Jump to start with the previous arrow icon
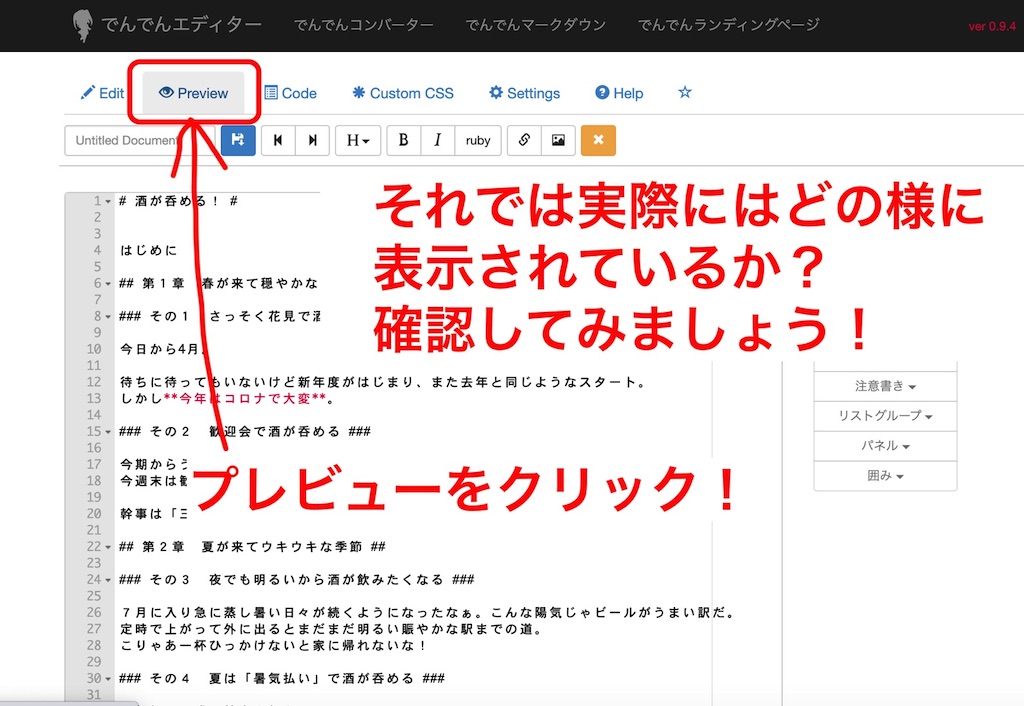Screen dimensions: 1024x706 point(278,141)
